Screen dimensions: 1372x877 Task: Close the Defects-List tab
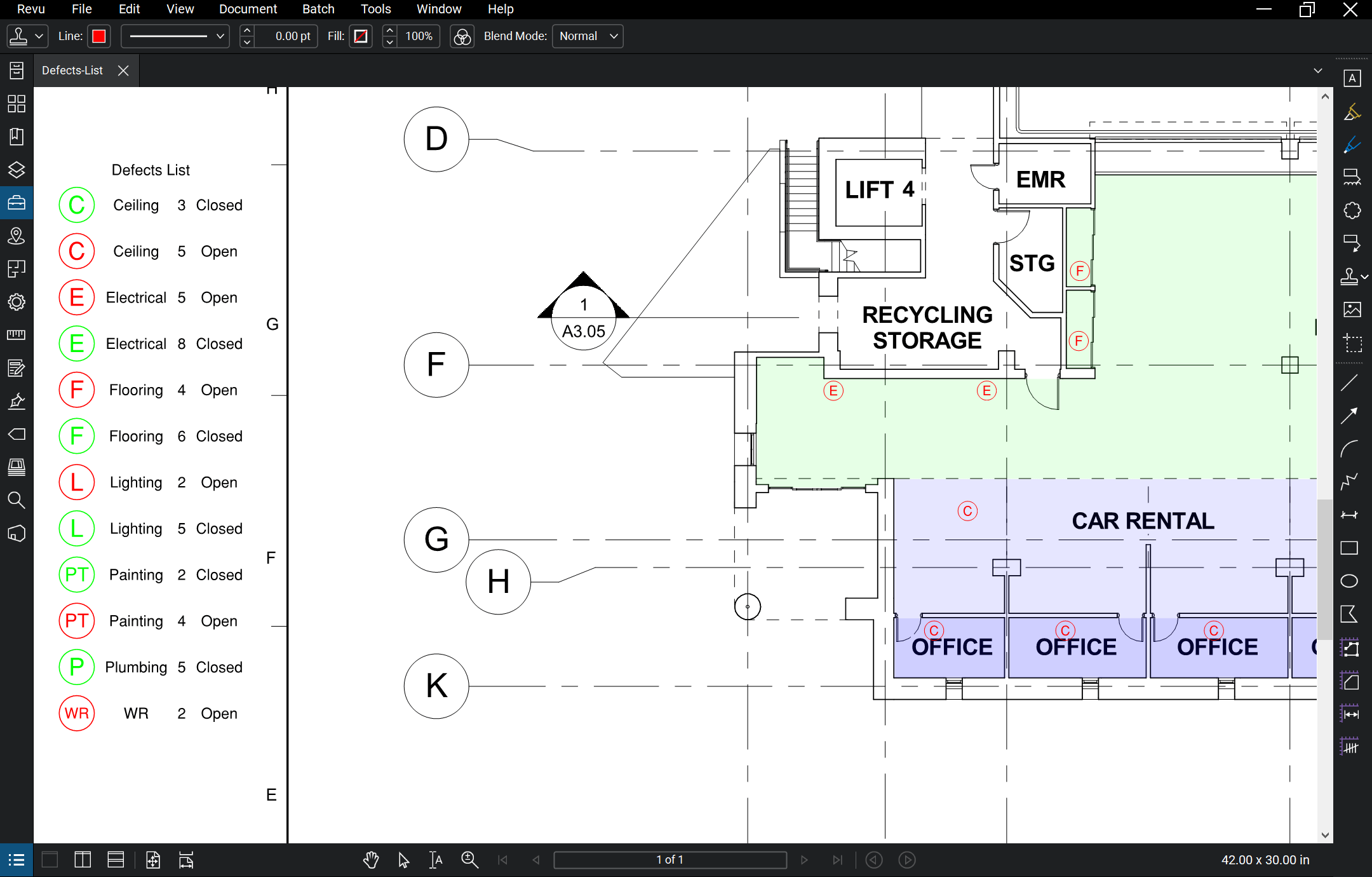coord(123,71)
